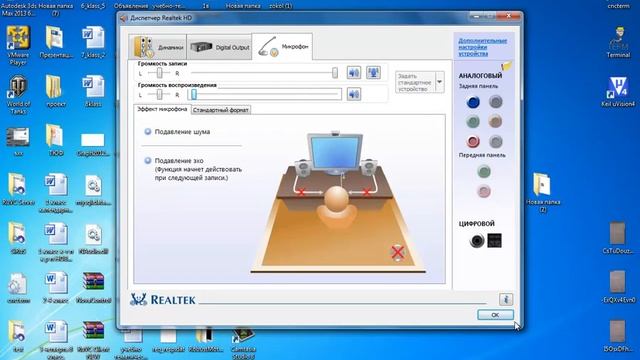Select the orange rear panel jack
Viewport: 640px width, 360px height.
[x=496, y=121]
